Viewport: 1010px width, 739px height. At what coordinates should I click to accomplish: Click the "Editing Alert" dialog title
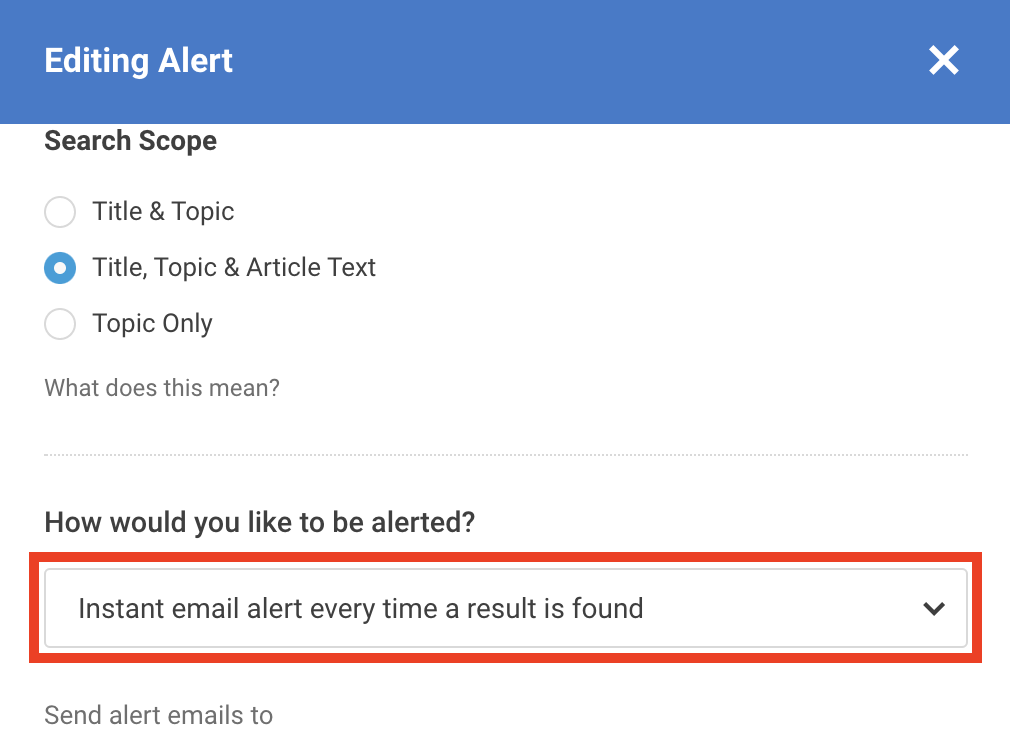[x=139, y=61]
